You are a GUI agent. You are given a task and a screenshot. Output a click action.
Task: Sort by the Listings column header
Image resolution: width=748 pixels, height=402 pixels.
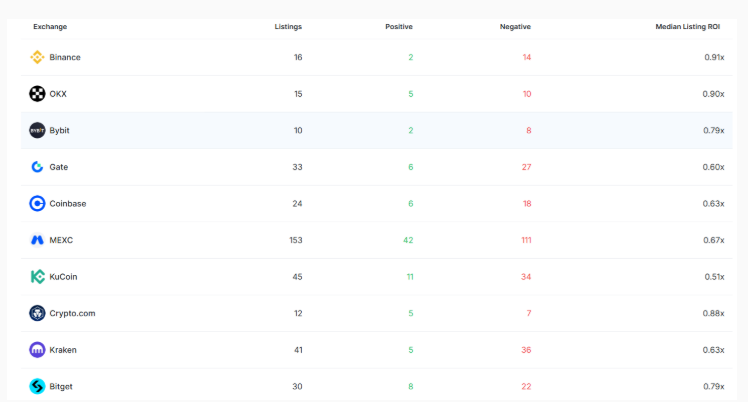(x=288, y=27)
